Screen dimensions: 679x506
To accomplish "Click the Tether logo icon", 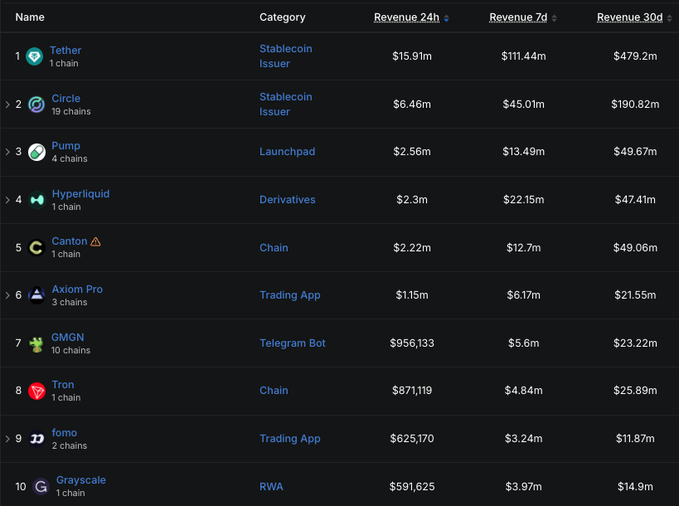I will pyautogui.click(x=34, y=56).
